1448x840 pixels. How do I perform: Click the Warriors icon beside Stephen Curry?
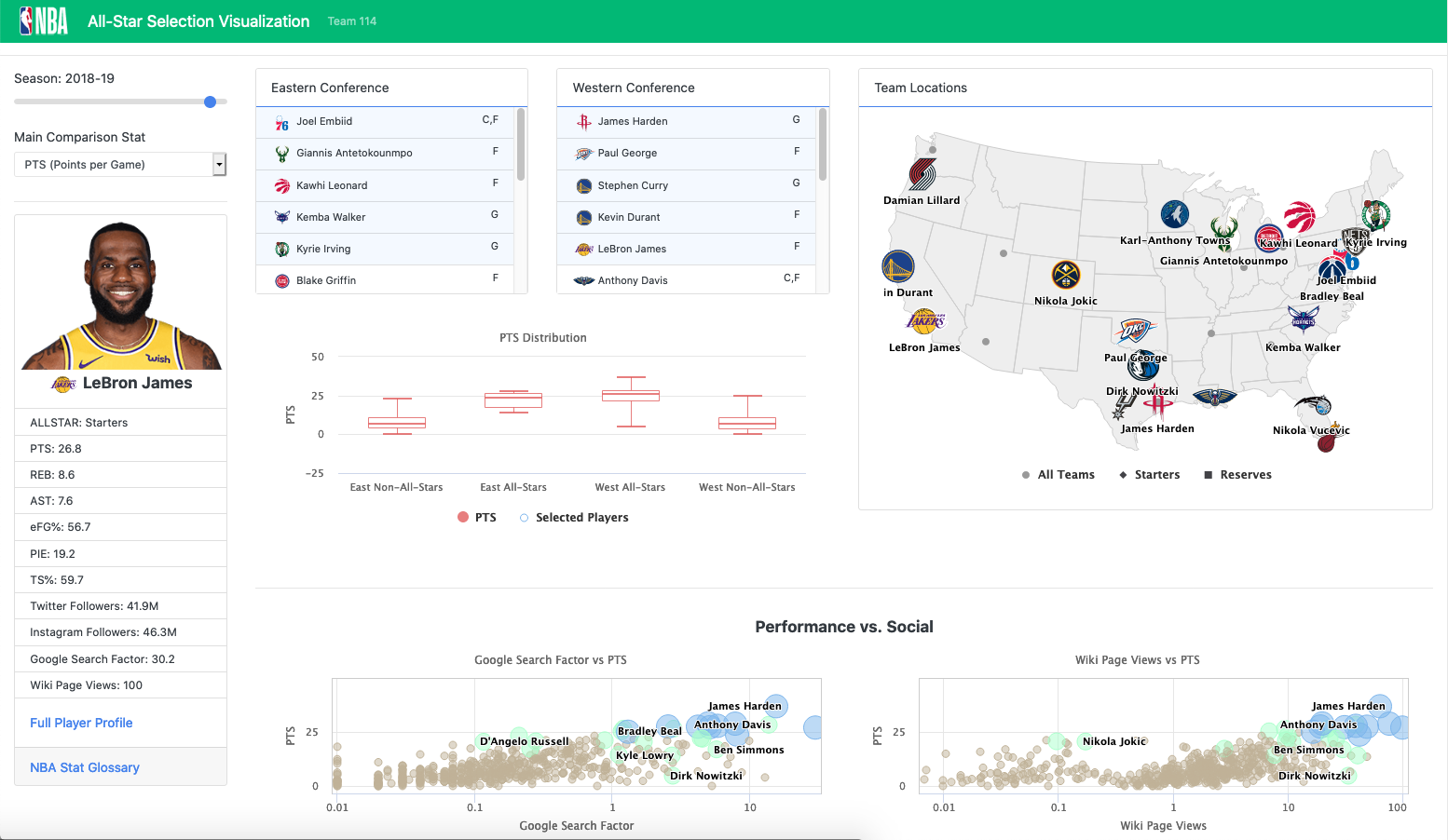(584, 186)
